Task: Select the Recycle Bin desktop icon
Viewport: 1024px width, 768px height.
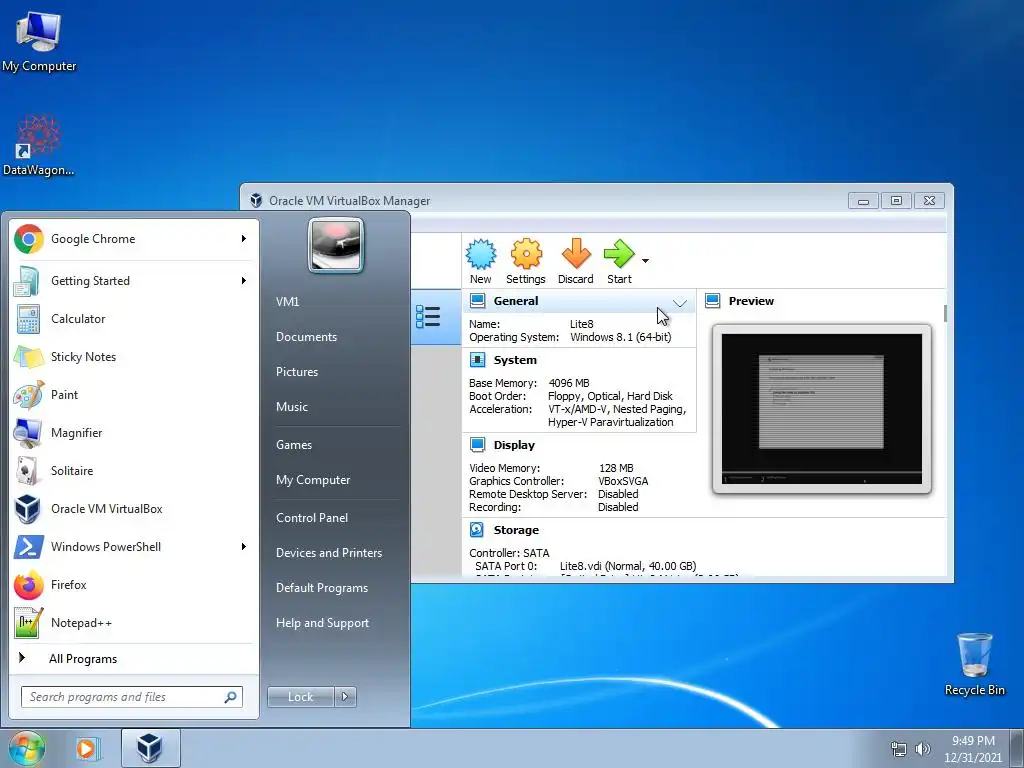Action: point(975,664)
